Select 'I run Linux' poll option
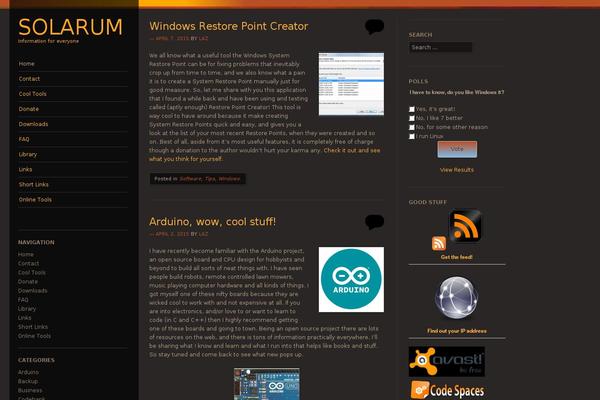Image resolution: width=600 pixels, height=400 pixels. coord(412,137)
